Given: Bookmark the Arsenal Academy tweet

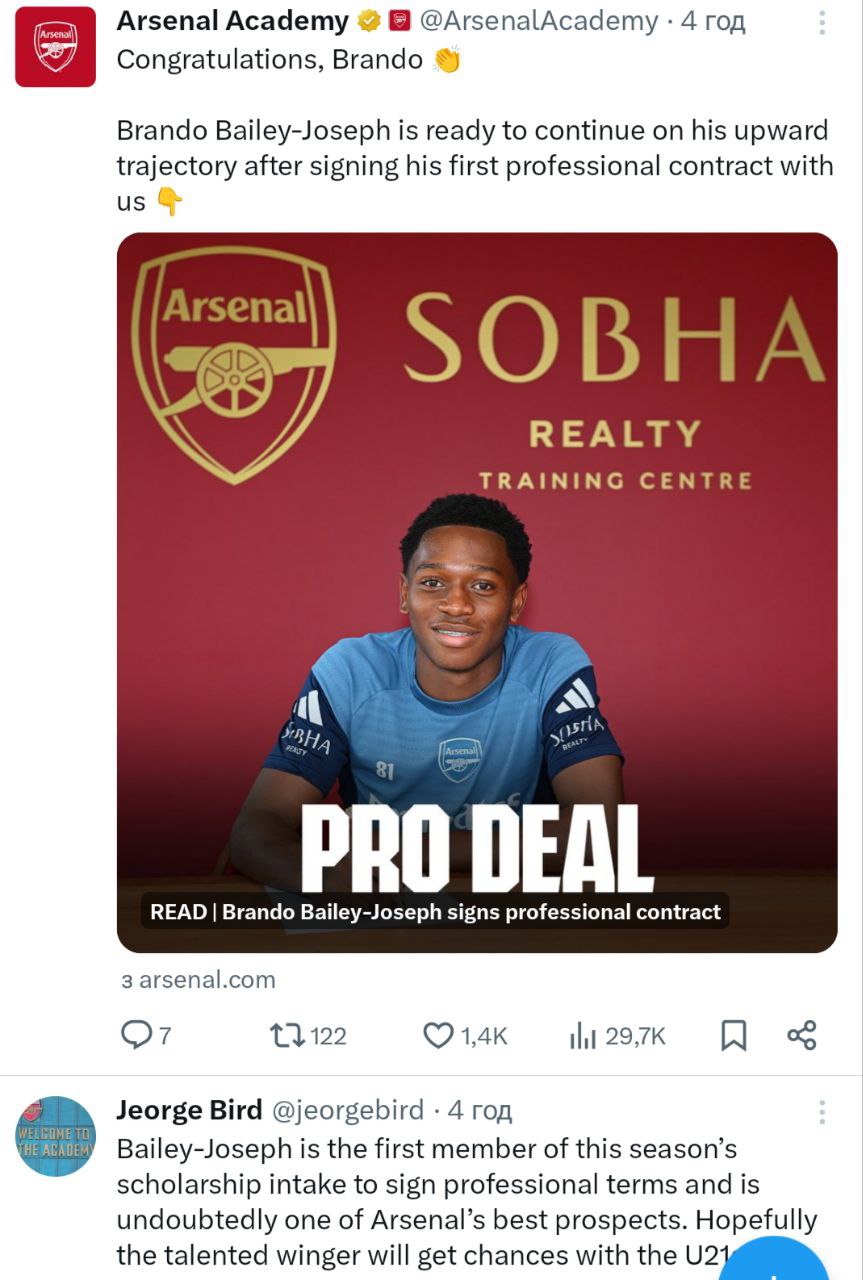Looking at the screenshot, I should pyautogui.click(x=734, y=1035).
